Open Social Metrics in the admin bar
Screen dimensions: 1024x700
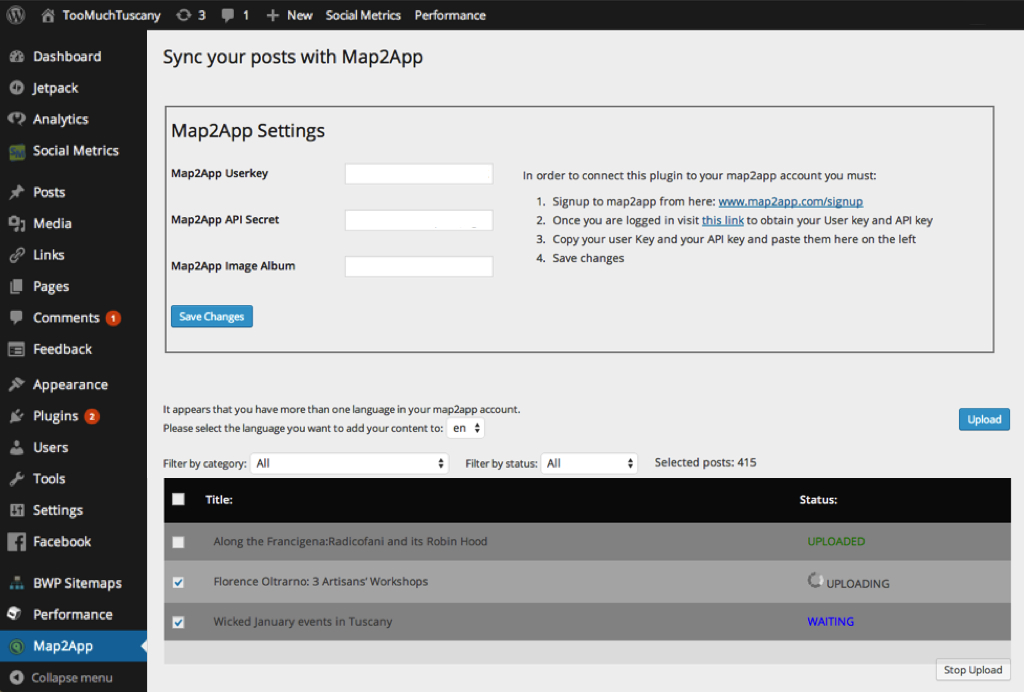[363, 15]
